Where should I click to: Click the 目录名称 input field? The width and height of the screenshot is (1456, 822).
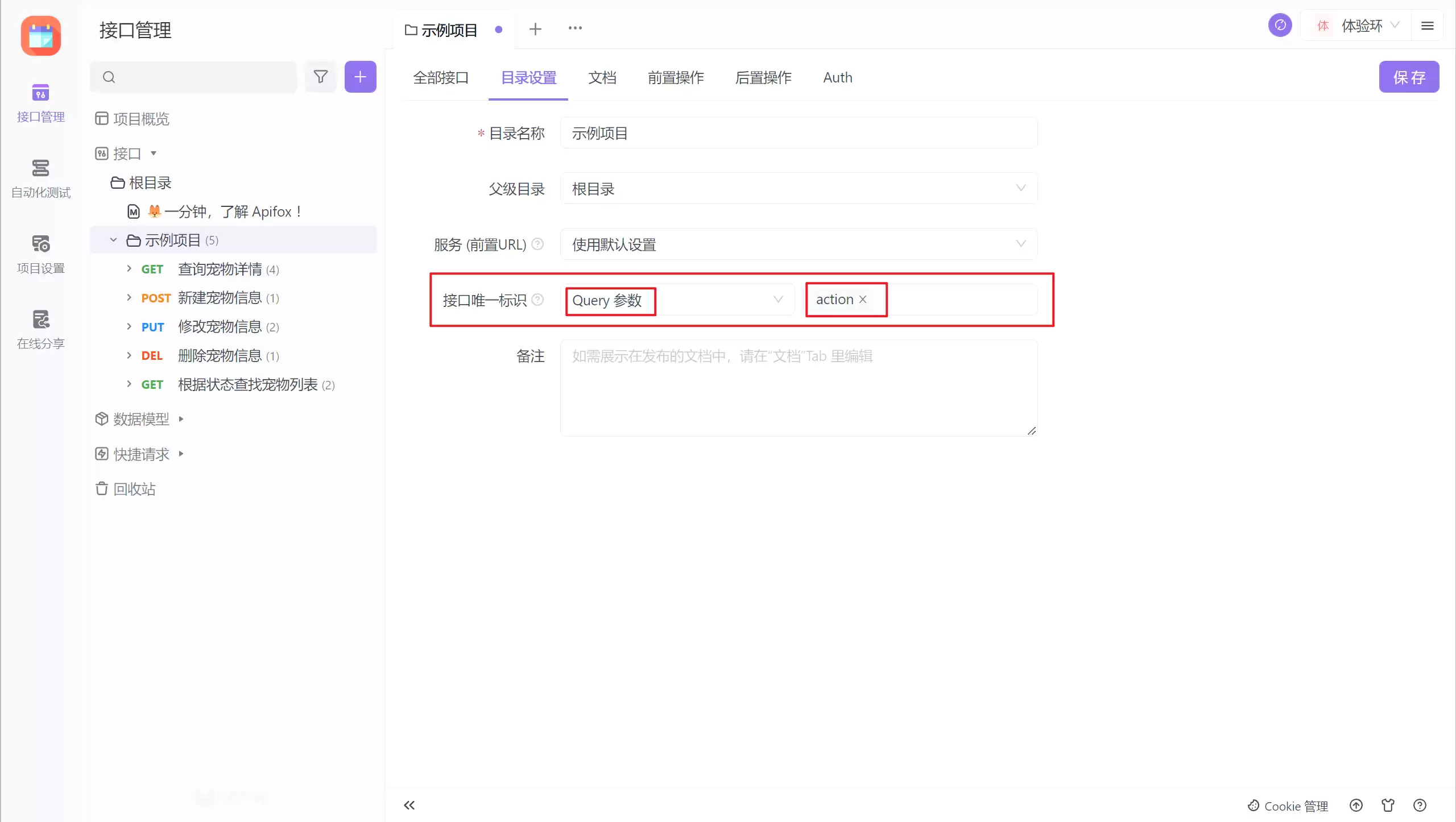click(x=799, y=132)
